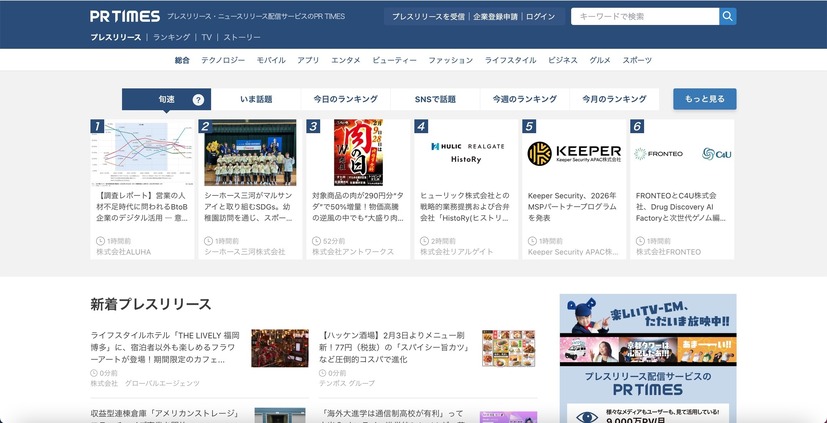Screen dimensions: 827x423
Task: Open the KEEPER logo press release thumbnail
Action: click(573, 153)
